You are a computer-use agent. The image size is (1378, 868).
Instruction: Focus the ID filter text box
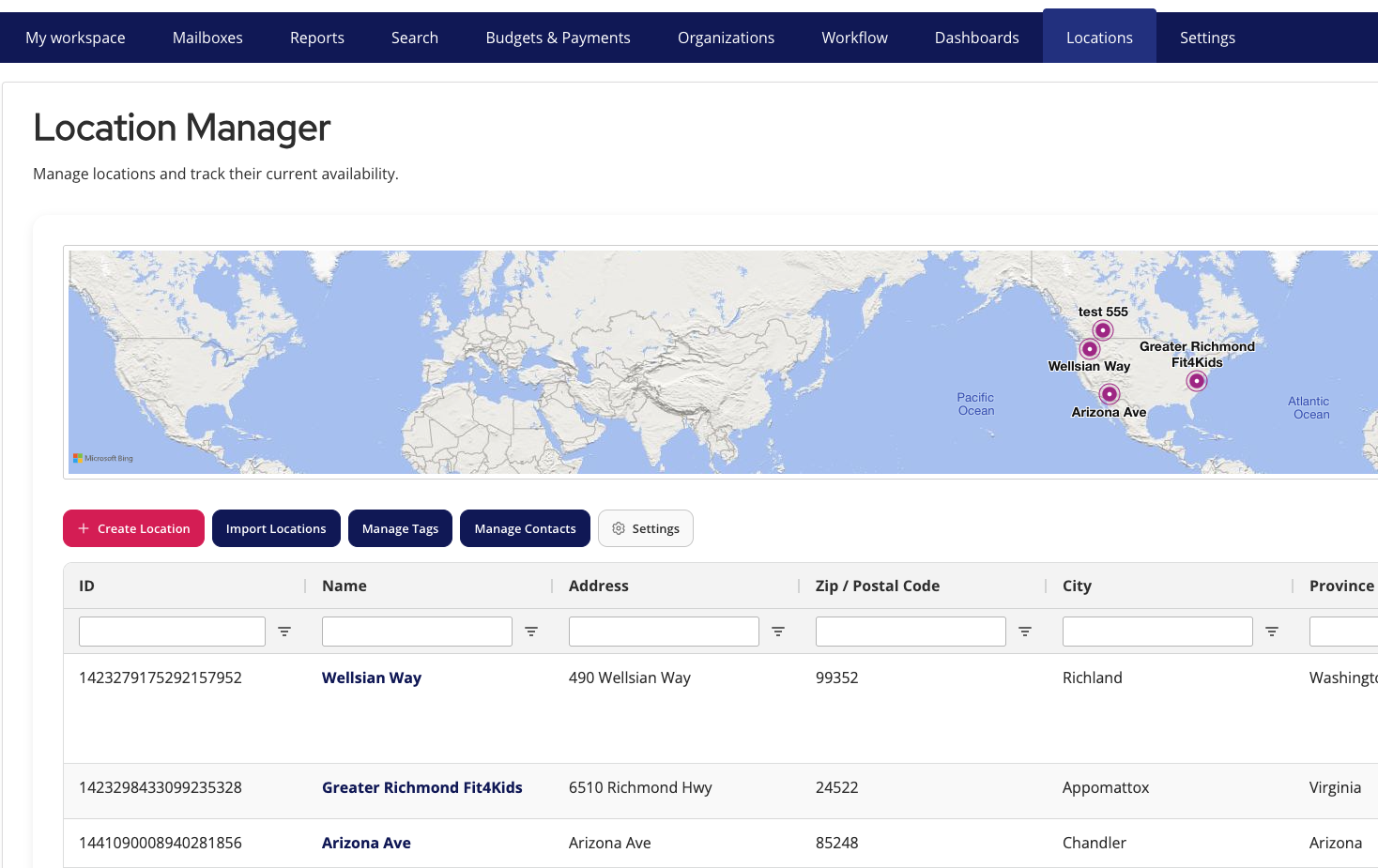point(173,632)
